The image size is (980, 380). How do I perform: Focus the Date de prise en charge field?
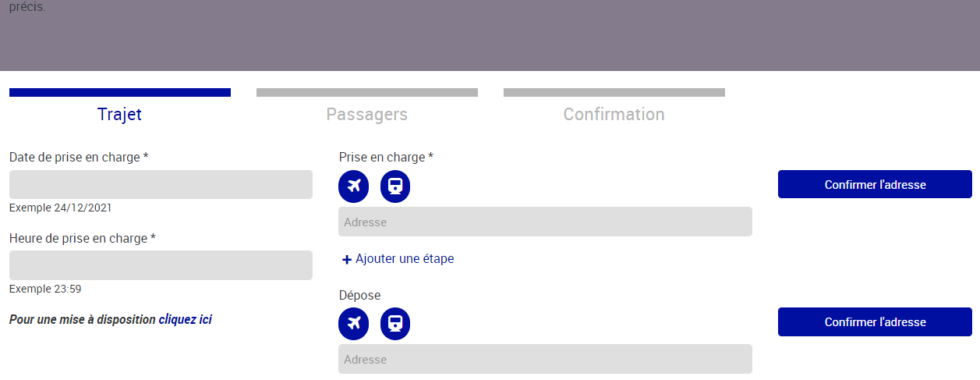[x=161, y=184]
